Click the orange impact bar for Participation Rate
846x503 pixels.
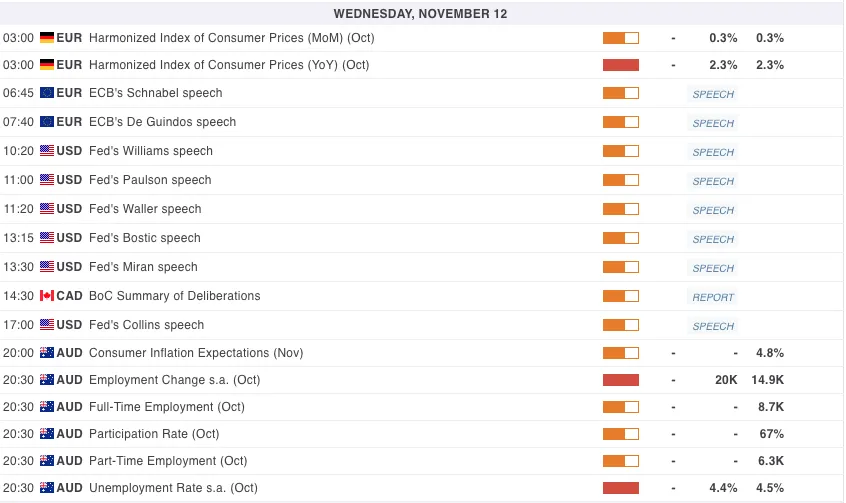click(620, 434)
